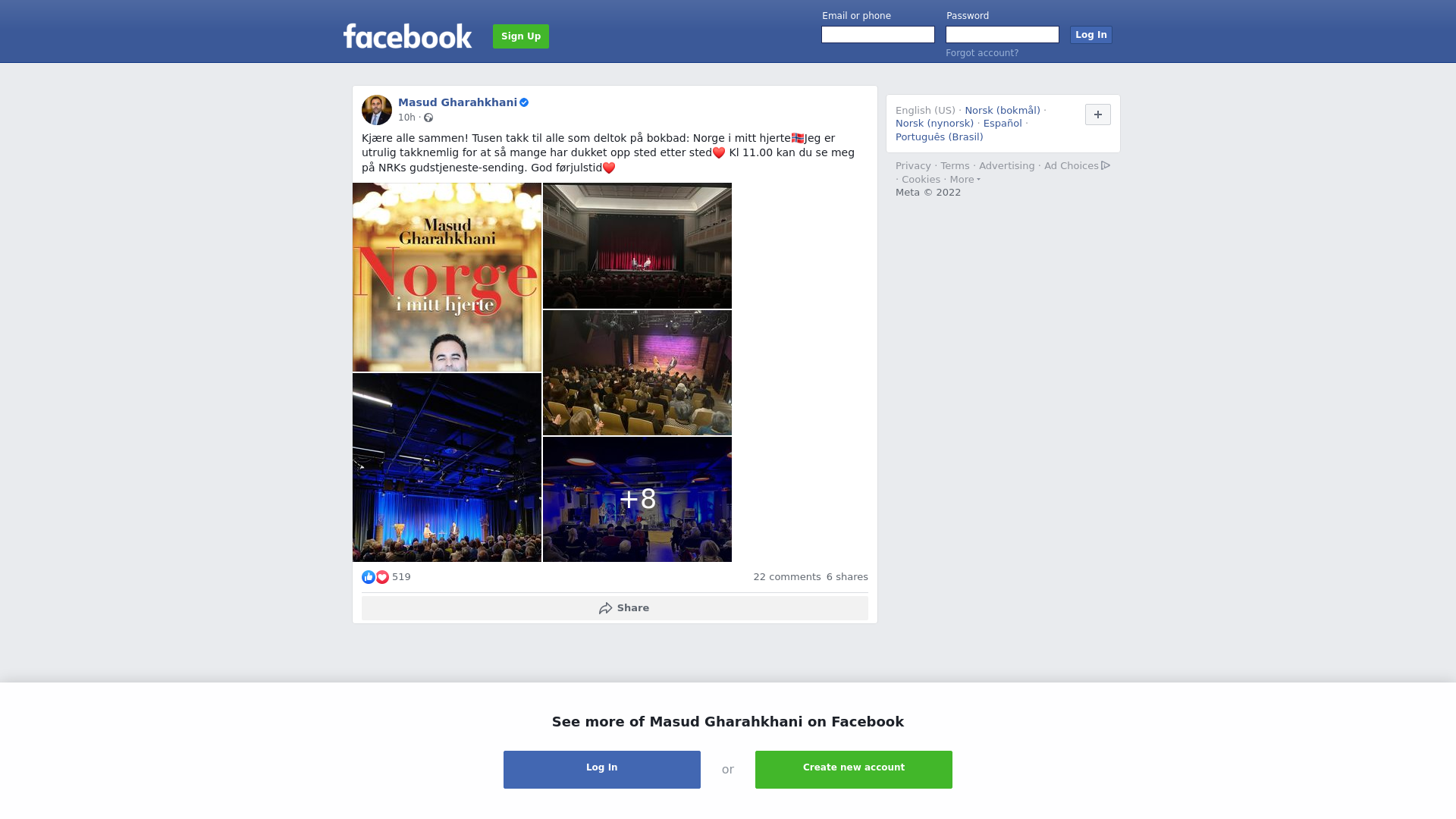Image resolution: width=1456 pixels, height=819 pixels.
Task: Click the Ad Choices triangle icon
Action: 1106,165
